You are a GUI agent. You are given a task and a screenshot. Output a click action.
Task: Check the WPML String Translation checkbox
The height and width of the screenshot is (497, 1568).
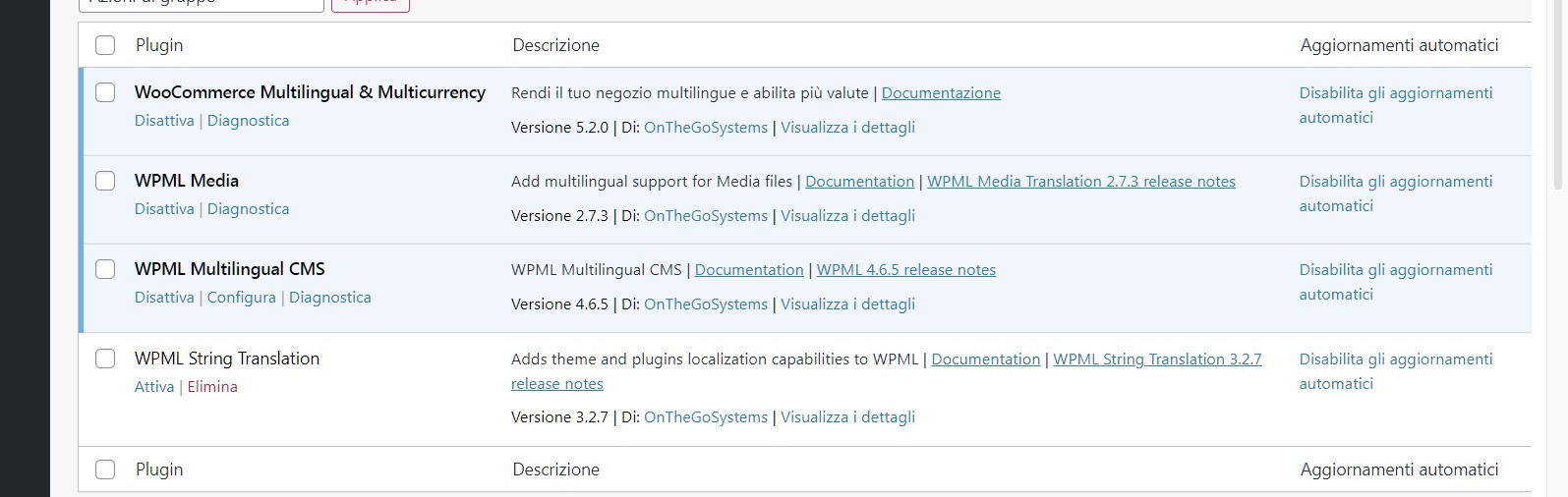click(105, 359)
